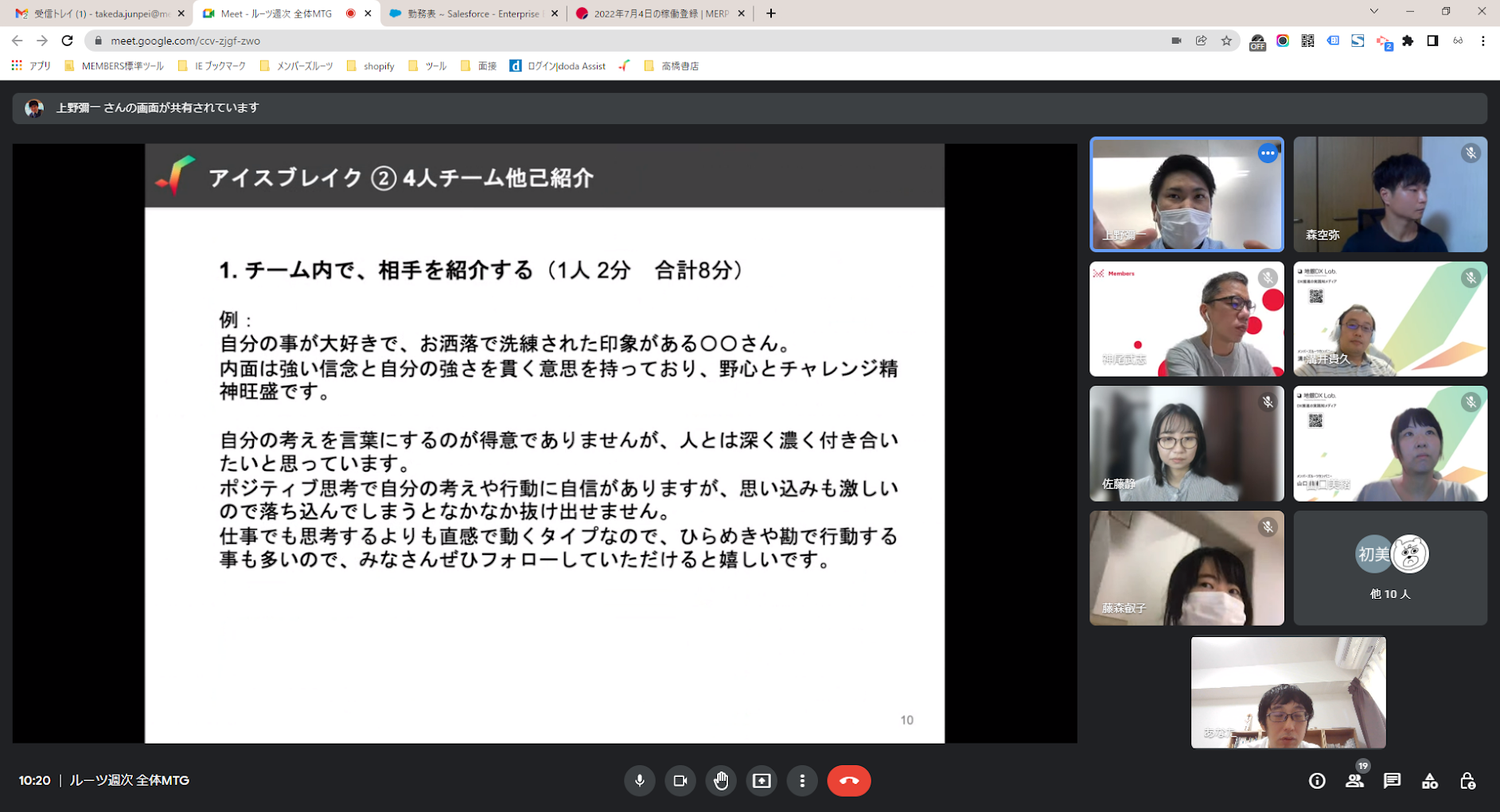The width and height of the screenshot is (1500, 812).
Task: Open the activities panel icon
Action: coord(1429,781)
